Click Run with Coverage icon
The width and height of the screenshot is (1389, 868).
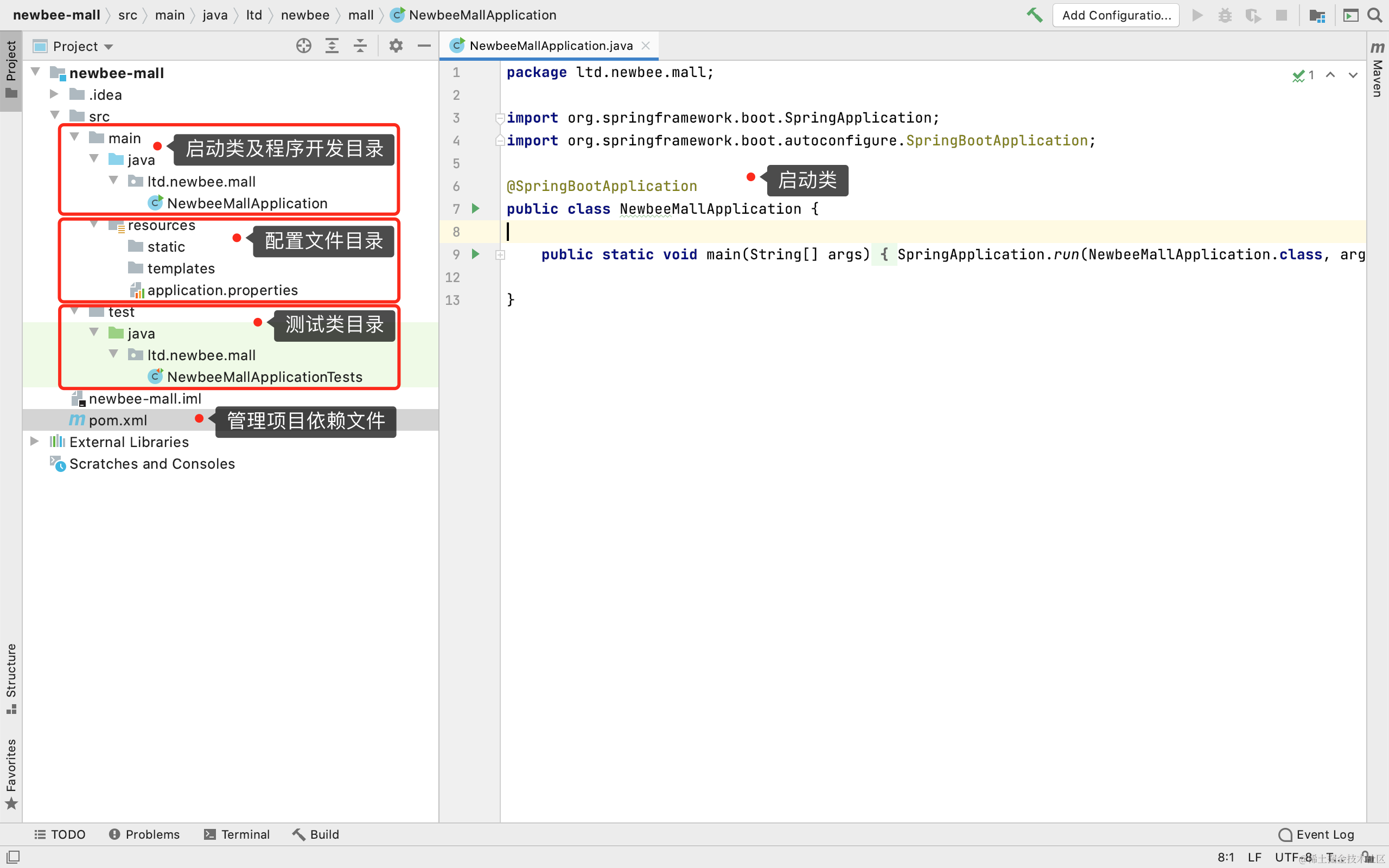1253,15
